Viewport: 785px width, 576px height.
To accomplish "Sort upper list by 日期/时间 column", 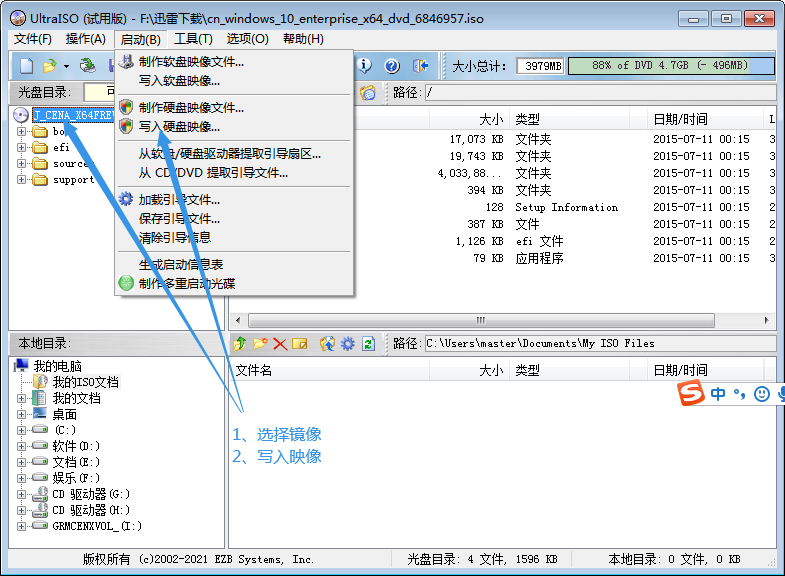I will (705, 120).
